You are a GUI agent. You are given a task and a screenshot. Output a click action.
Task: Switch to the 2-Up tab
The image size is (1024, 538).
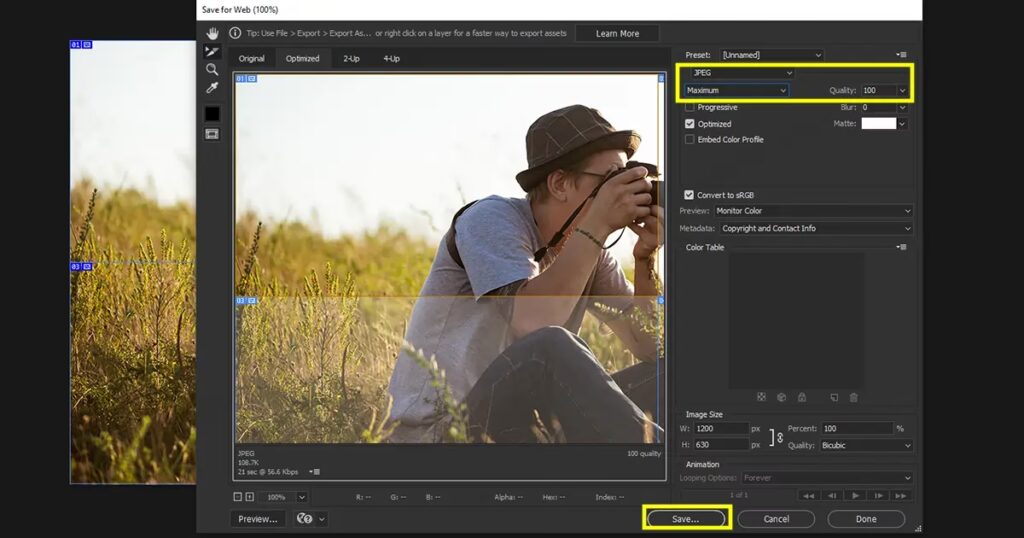pos(351,59)
